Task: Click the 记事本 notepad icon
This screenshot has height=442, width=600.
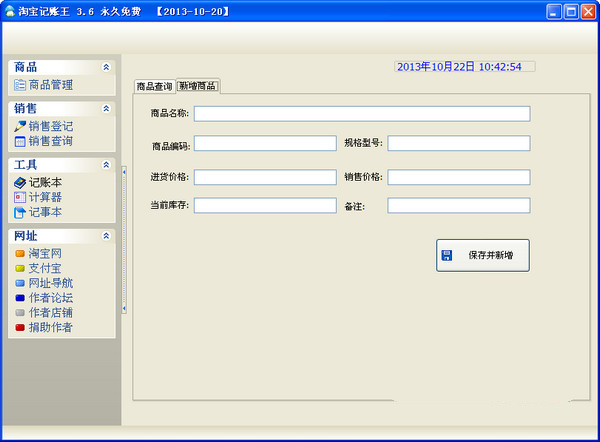Action: point(20,212)
